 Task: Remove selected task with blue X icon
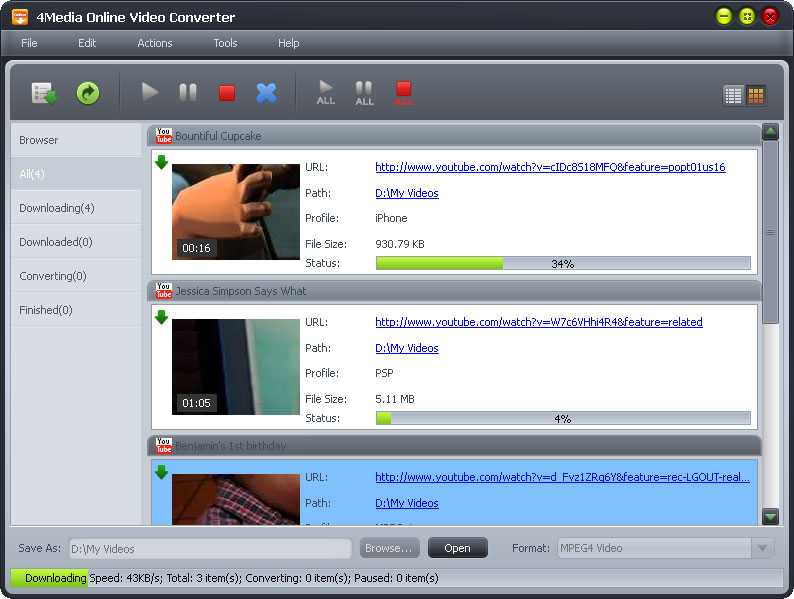pyautogui.click(x=266, y=93)
